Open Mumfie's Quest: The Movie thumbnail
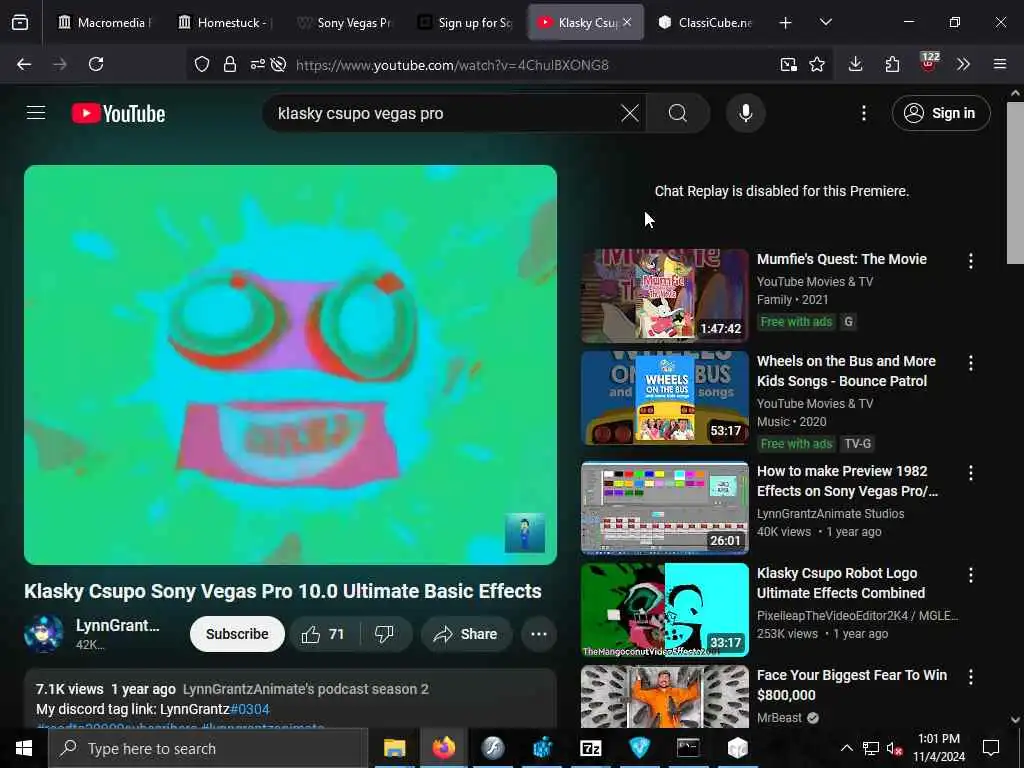 coord(665,296)
